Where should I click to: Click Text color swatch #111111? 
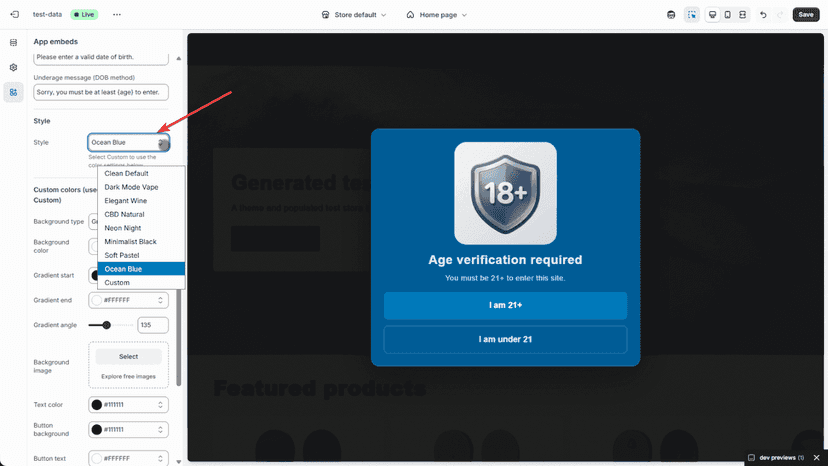tap(97, 405)
